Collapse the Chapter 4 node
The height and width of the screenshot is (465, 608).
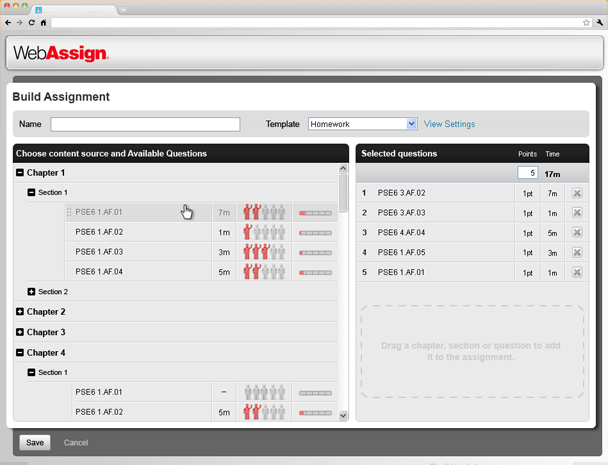21,352
